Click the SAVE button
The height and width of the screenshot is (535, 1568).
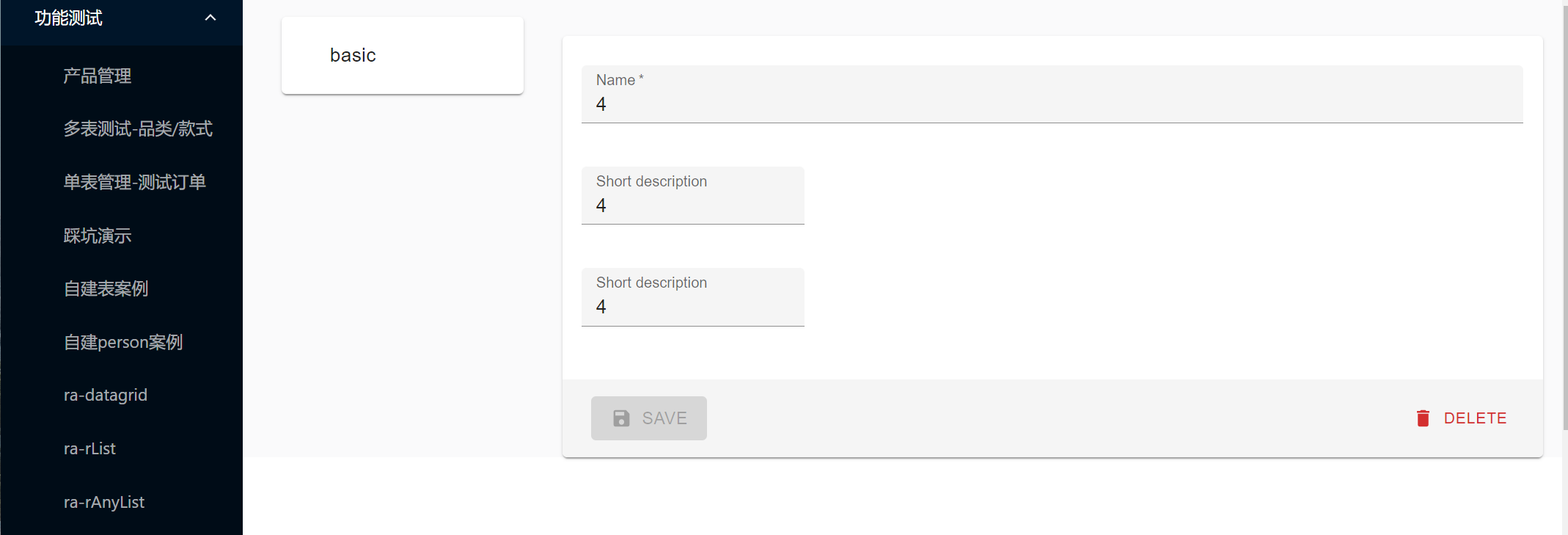(x=648, y=418)
